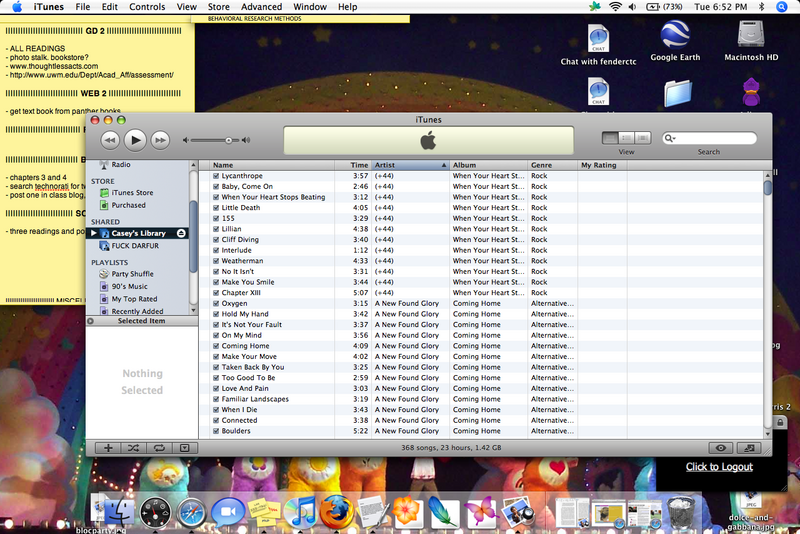Open Radio in the sidebar
800x534 pixels.
[121, 165]
